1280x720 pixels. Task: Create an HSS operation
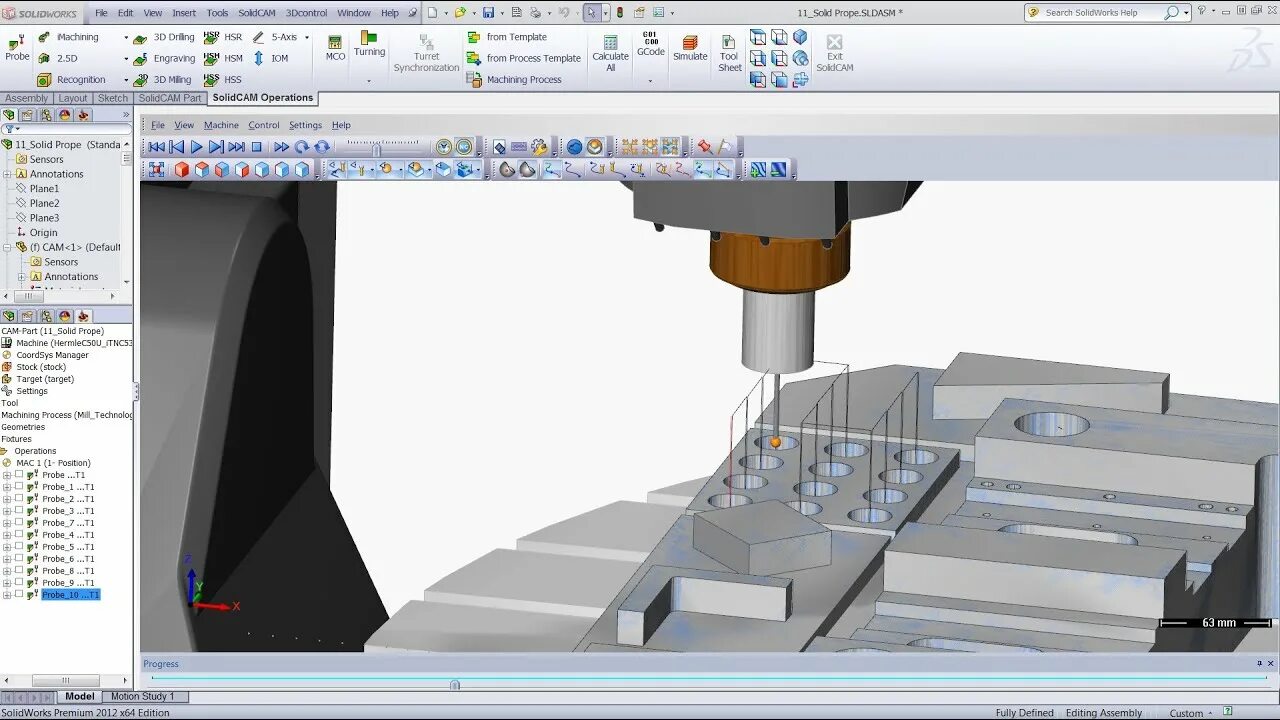(x=222, y=80)
